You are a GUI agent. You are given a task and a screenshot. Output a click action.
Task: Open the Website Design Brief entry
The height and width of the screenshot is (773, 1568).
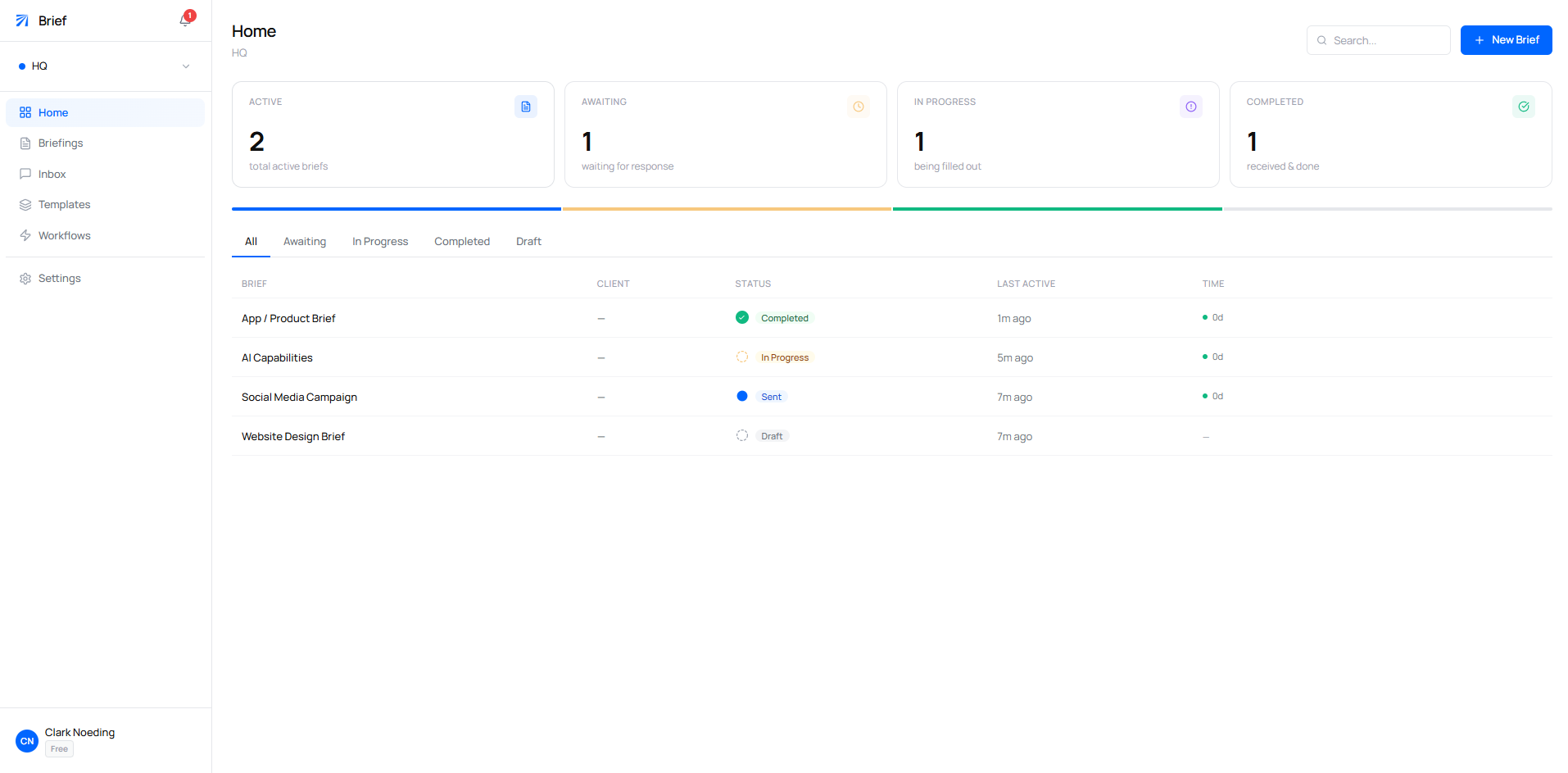tap(292, 436)
